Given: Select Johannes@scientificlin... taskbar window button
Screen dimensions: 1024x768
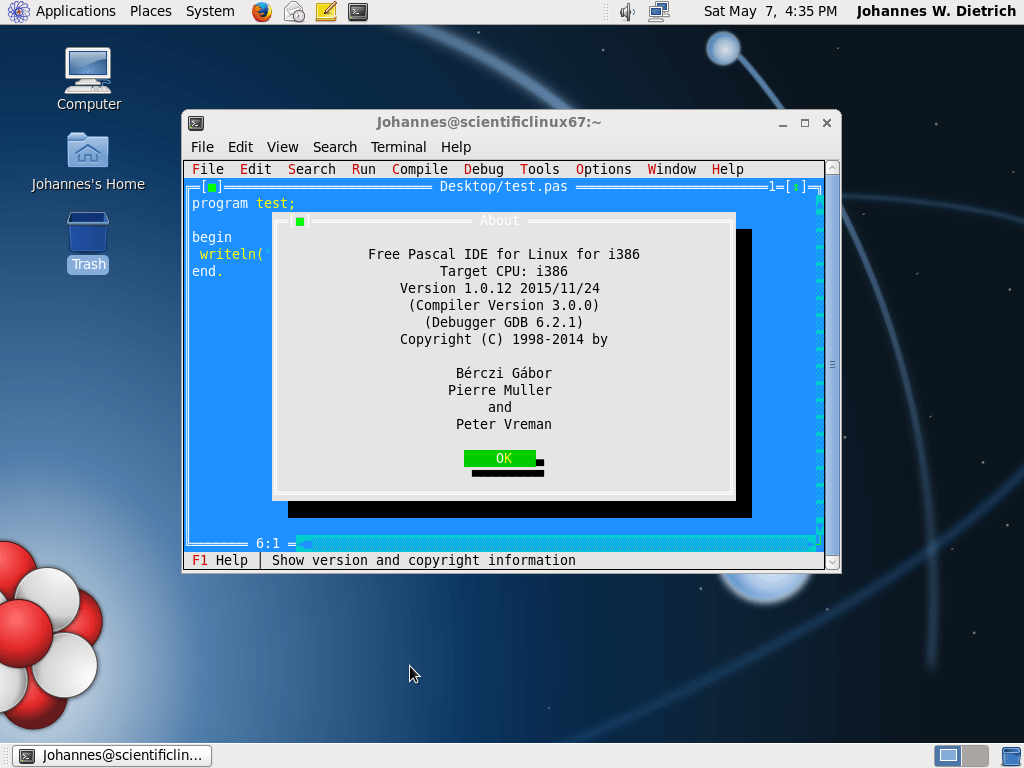Looking at the screenshot, I should click(x=112, y=755).
